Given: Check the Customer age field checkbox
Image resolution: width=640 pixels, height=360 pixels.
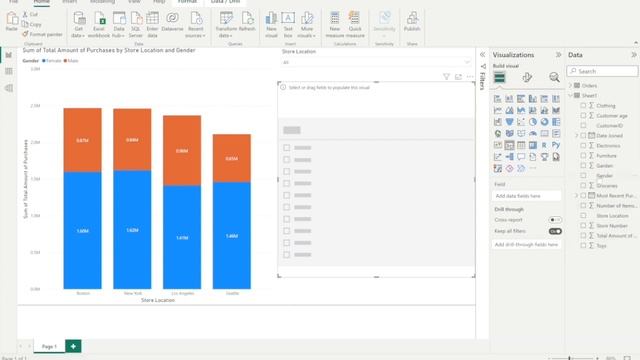Looking at the screenshot, I should coord(583,116).
